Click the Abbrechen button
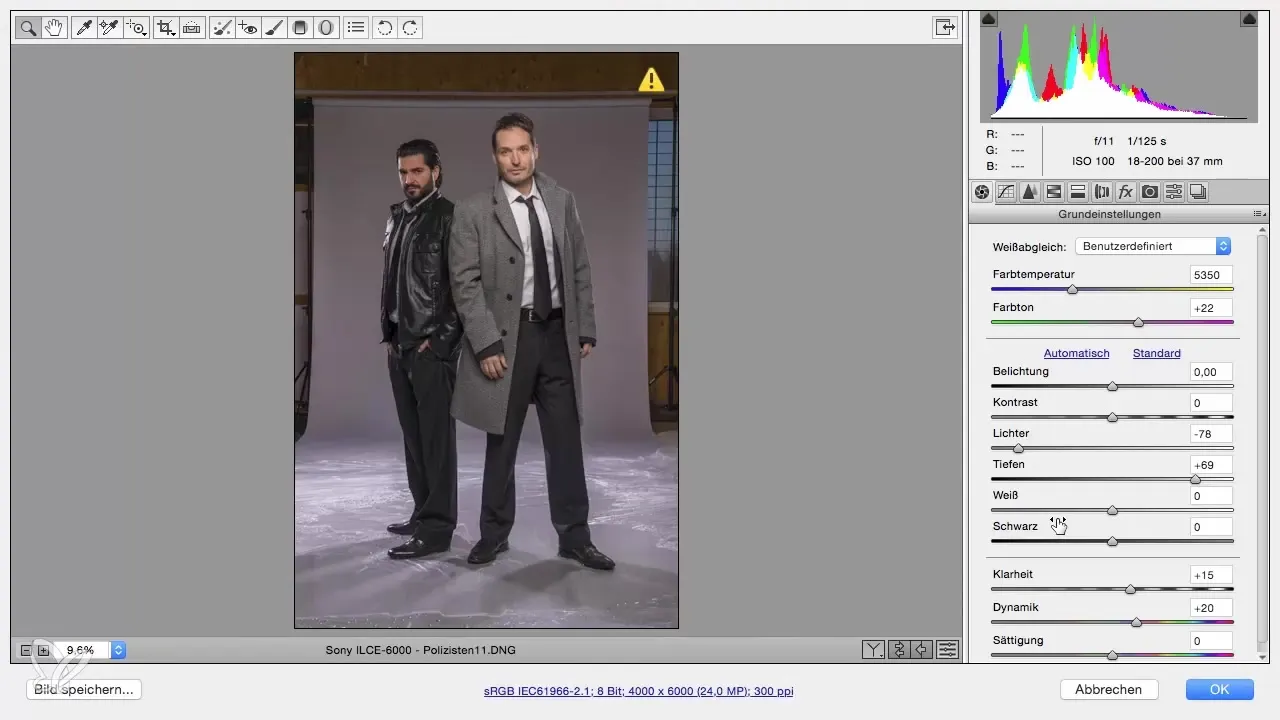This screenshot has height=720, width=1280. pos(1109,689)
